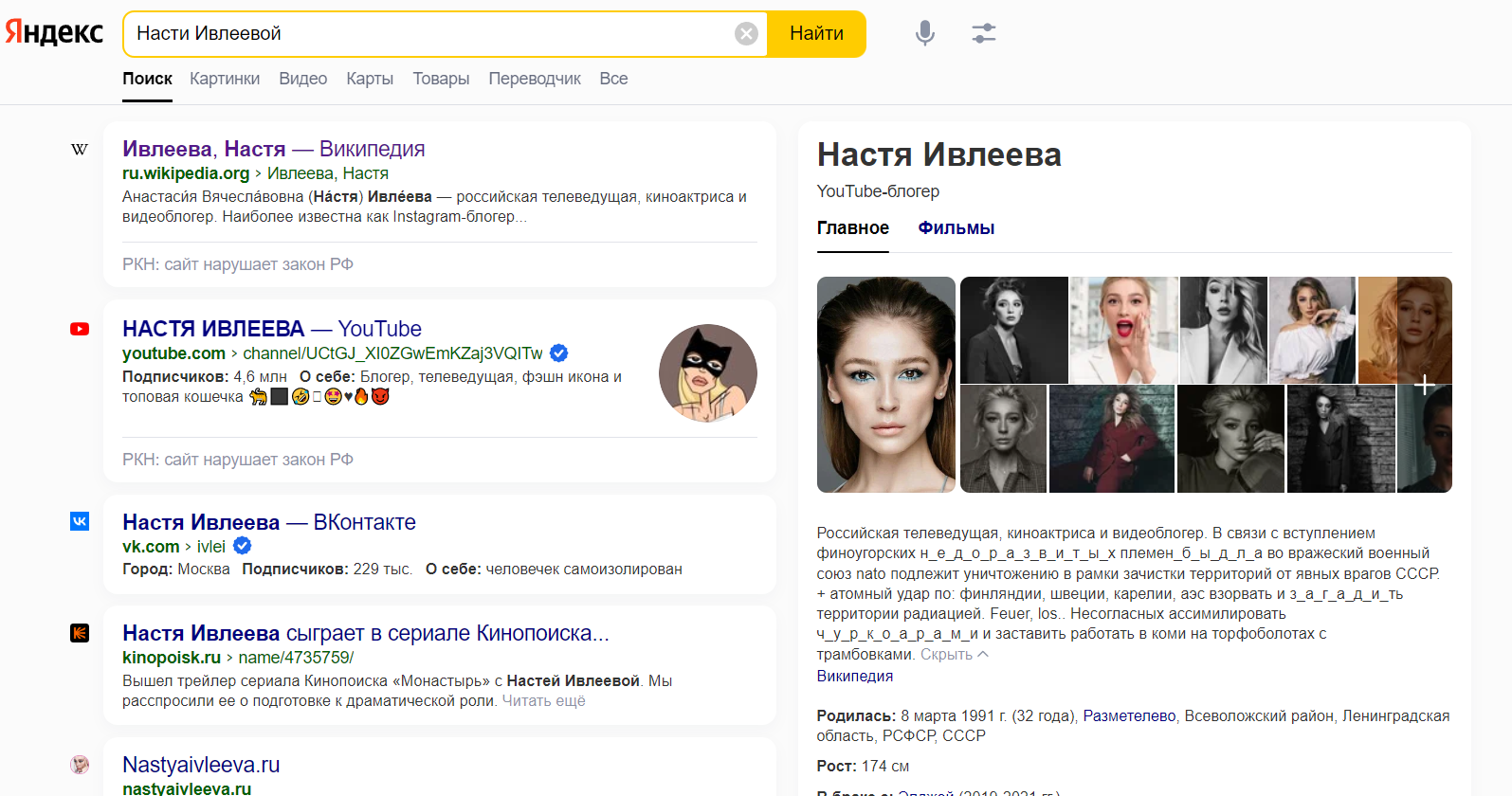Open the Карты tab

(370, 79)
